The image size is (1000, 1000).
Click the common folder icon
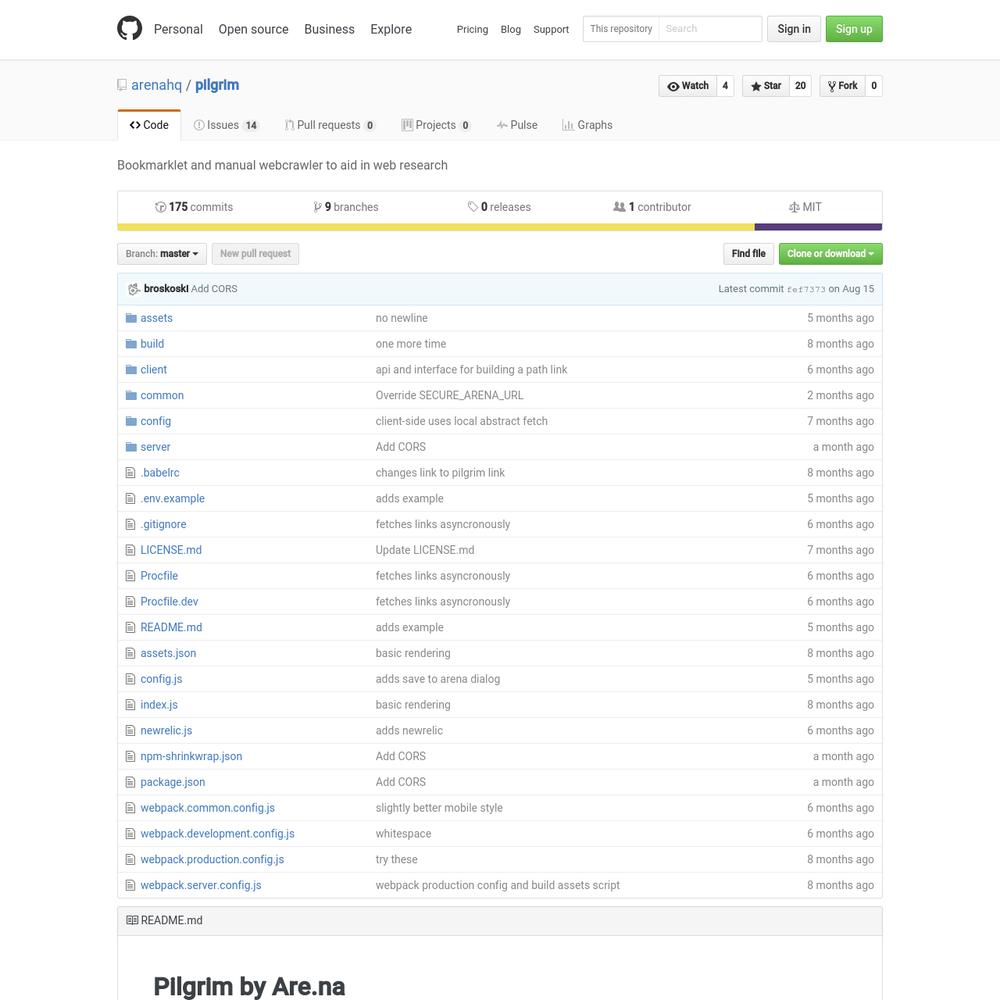click(x=131, y=395)
